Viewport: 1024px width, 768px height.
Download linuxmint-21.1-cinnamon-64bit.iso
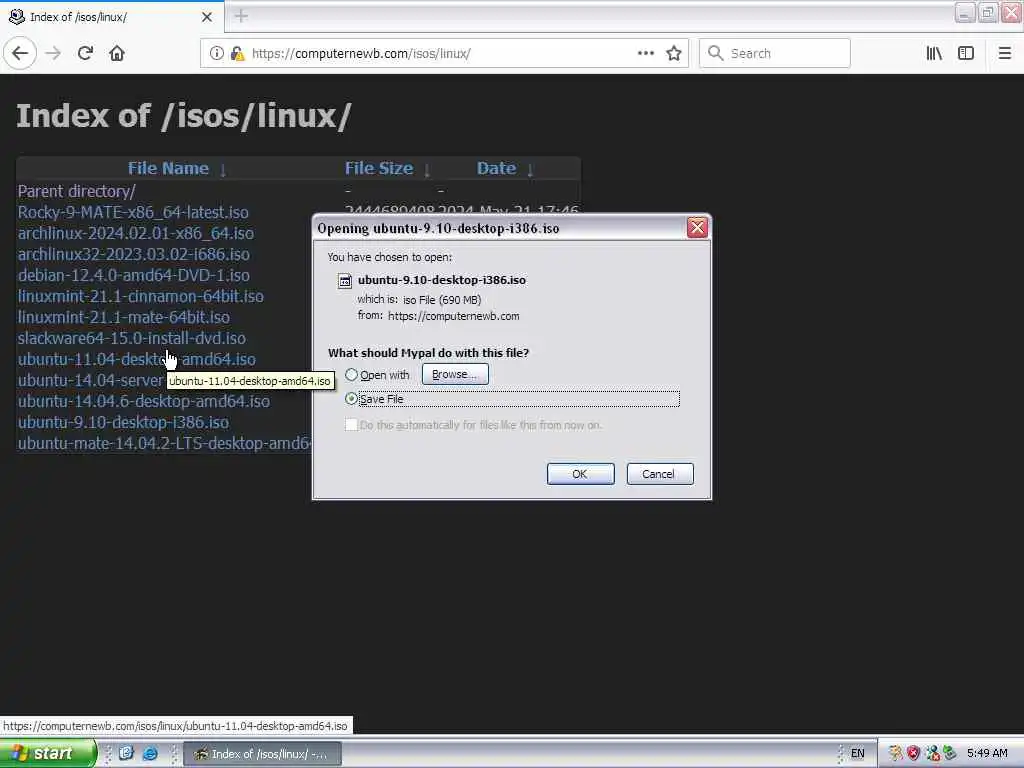140,296
